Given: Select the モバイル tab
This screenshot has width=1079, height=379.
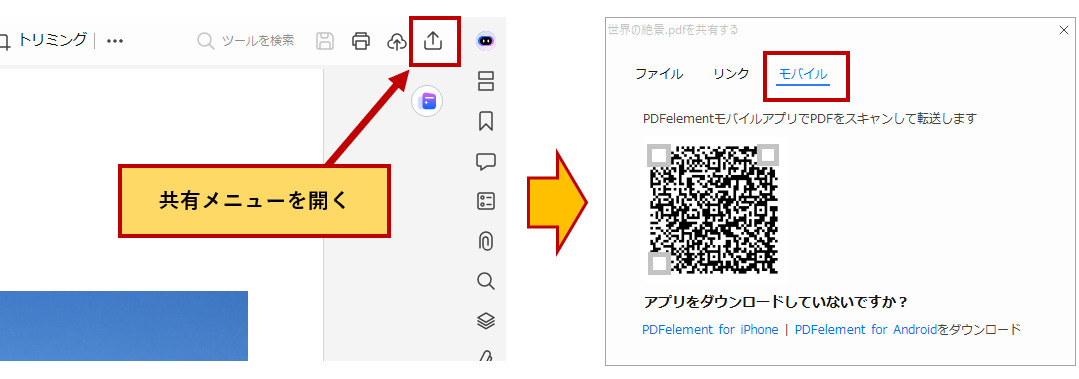Looking at the screenshot, I should [803, 74].
